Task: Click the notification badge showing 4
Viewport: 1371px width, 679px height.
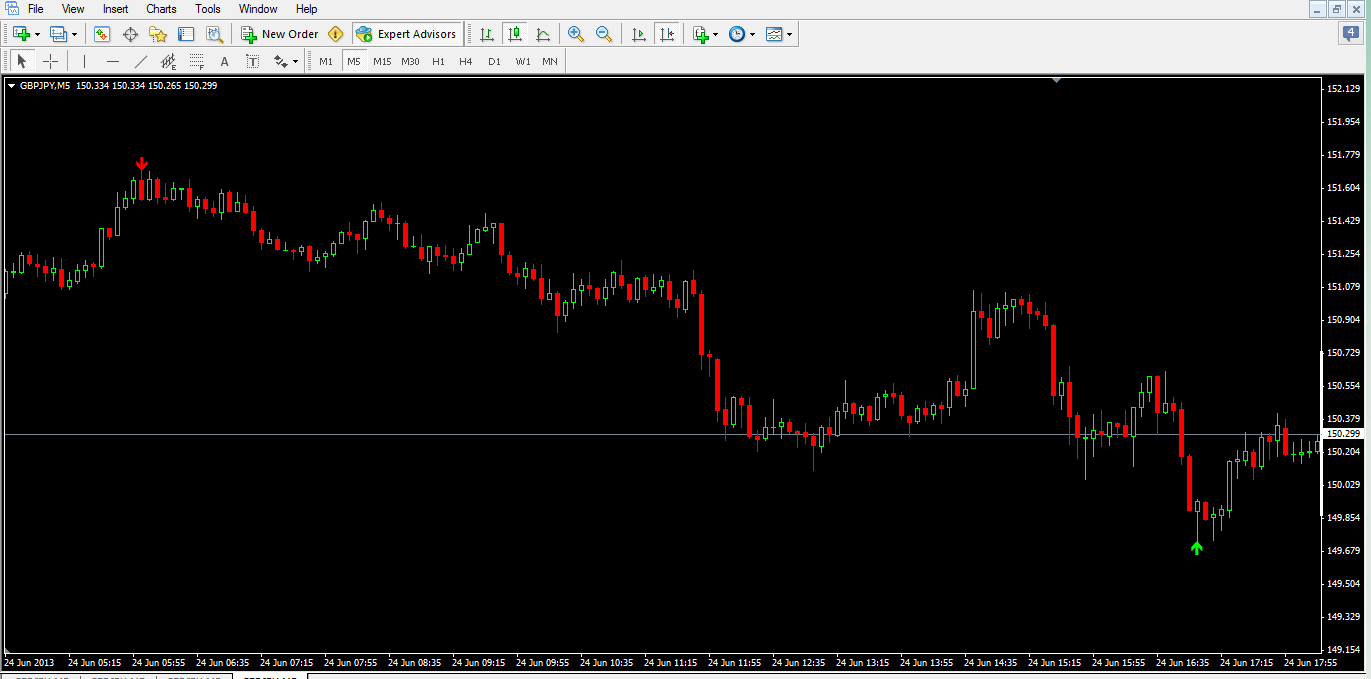Action: pyautogui.click(x=1350, y=33)
